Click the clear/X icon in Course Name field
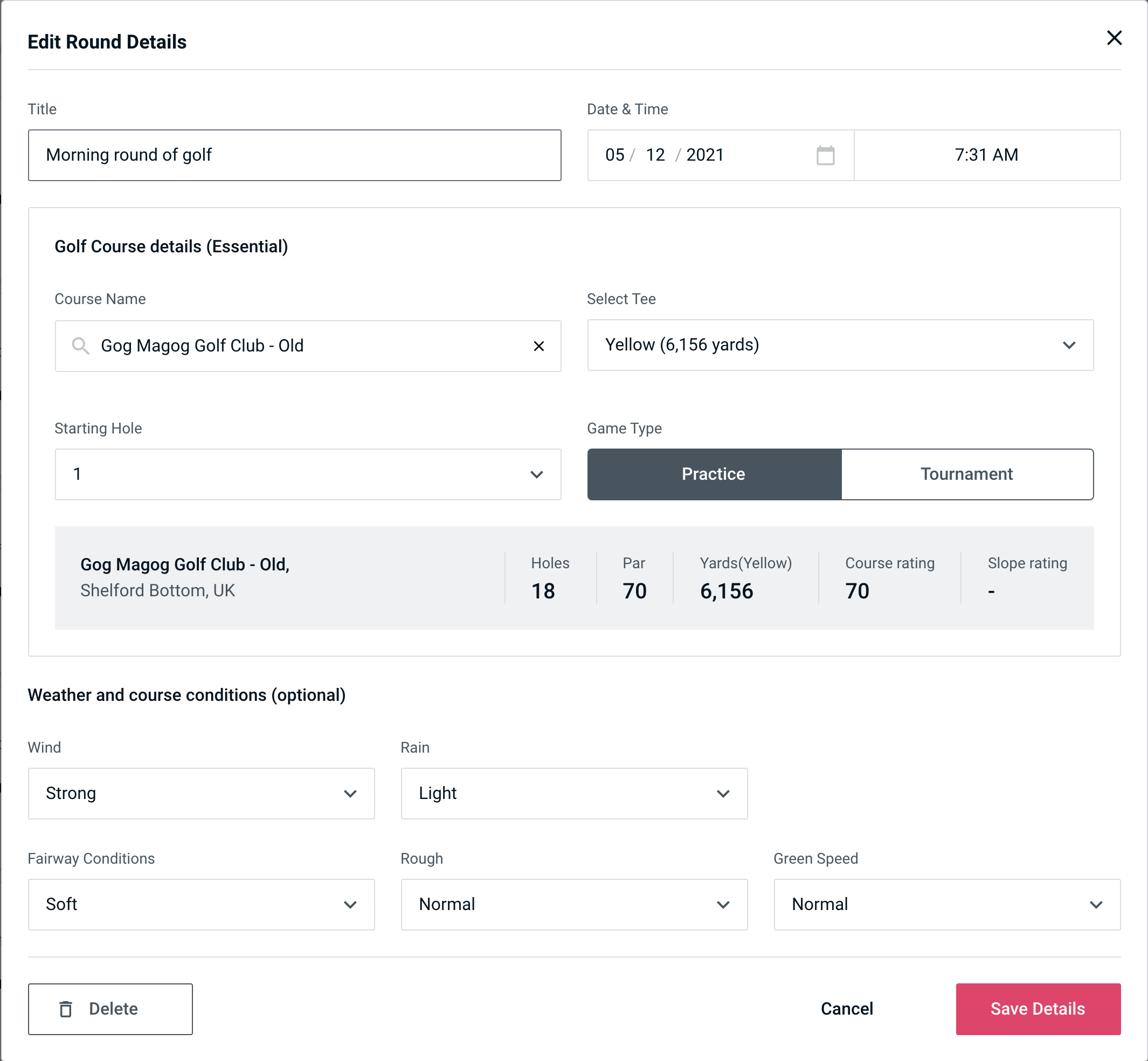The width and height of the screenshot is (1148, 1061). [539, 345]
